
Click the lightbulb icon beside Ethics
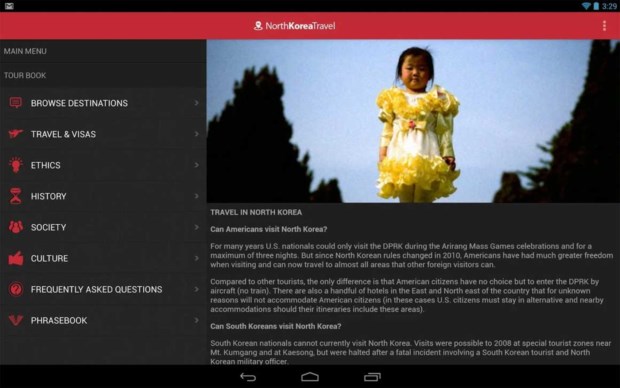[16, 165]
